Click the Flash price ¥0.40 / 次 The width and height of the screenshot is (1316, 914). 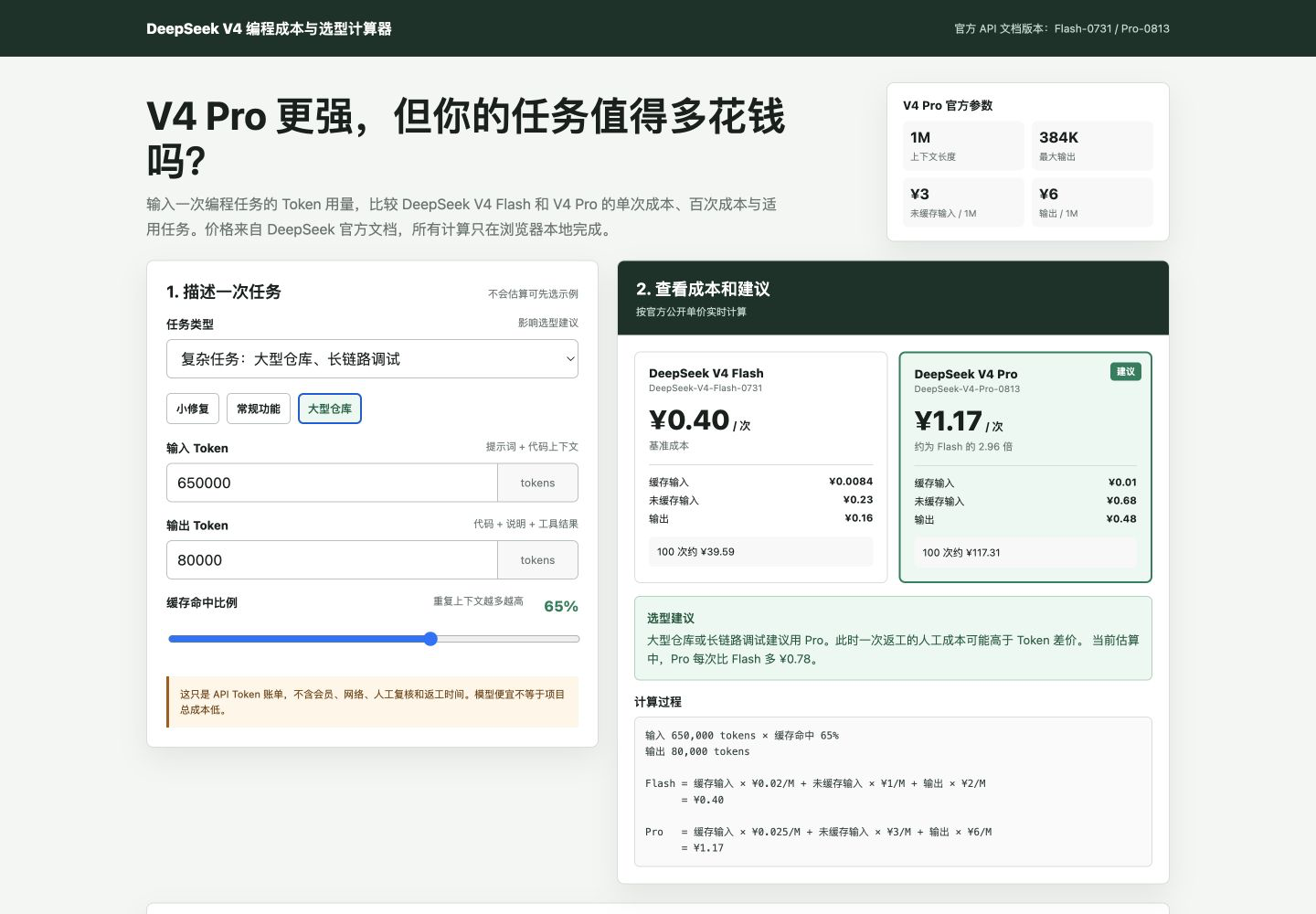(x=699, y=420)
